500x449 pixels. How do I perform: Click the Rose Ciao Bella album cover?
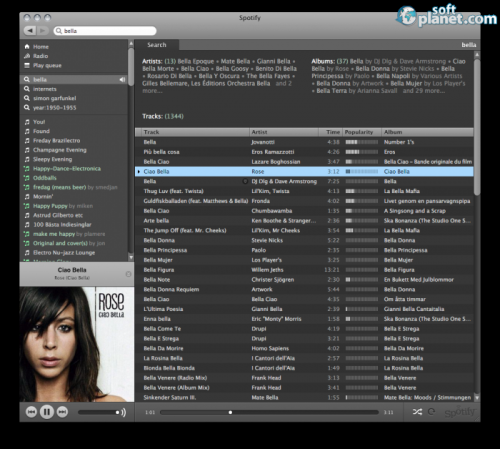(77, 344)
